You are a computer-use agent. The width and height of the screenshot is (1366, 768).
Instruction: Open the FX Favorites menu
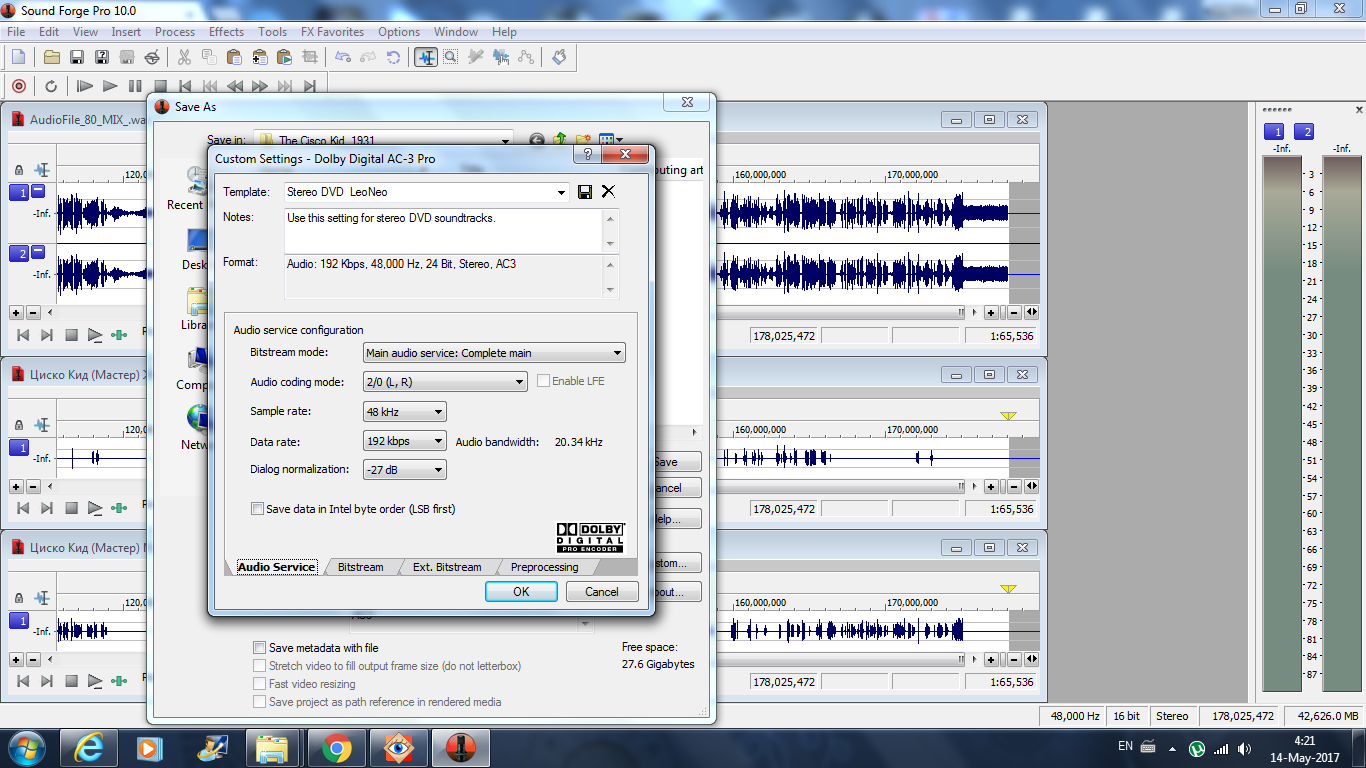[x=332, y=32]
